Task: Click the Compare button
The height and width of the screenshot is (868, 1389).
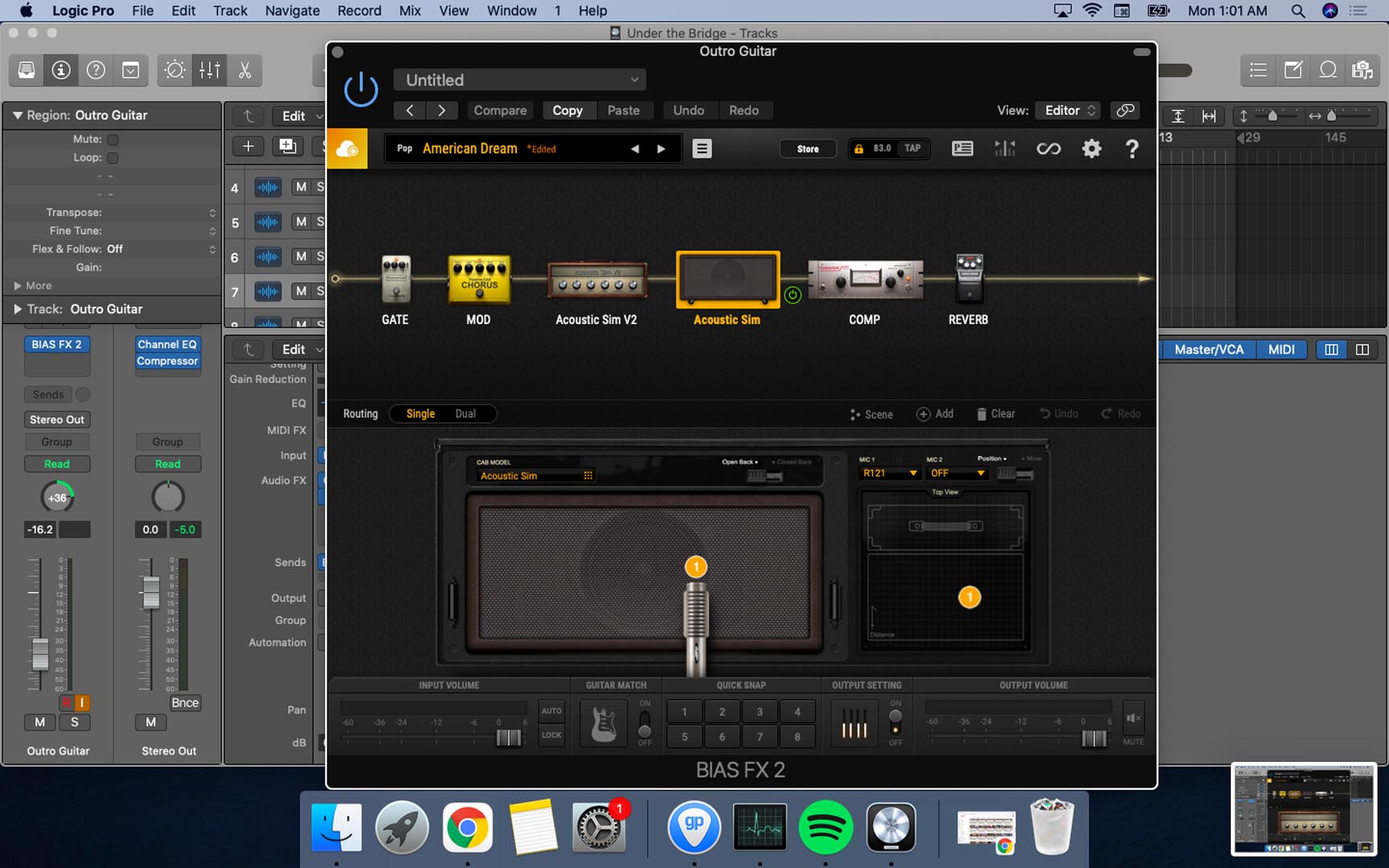Action: 500,110
